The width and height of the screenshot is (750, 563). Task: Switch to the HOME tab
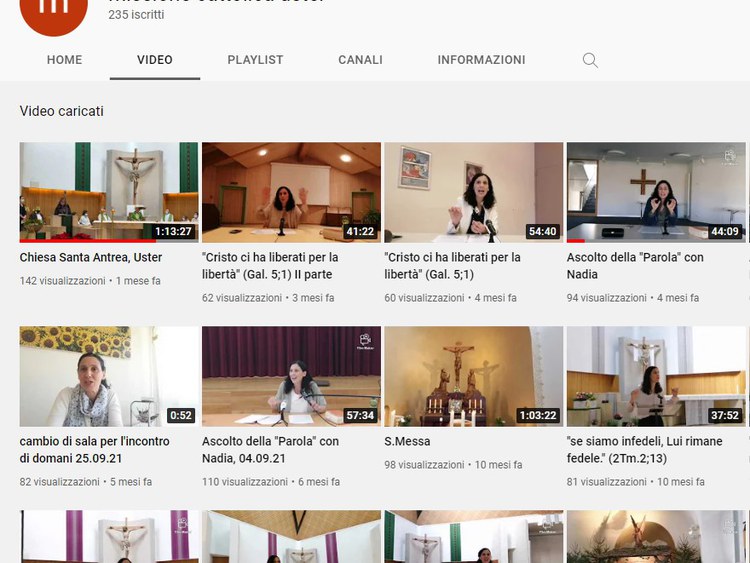(x=65, y=60)
